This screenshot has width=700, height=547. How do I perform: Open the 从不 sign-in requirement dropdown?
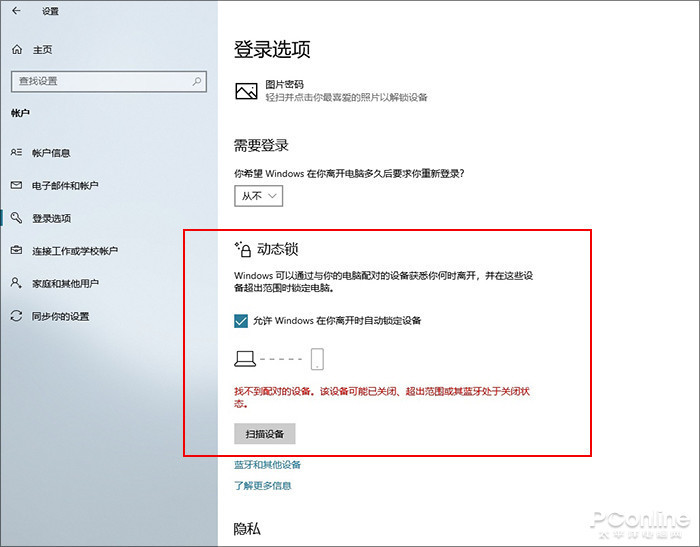pos(258,196)
